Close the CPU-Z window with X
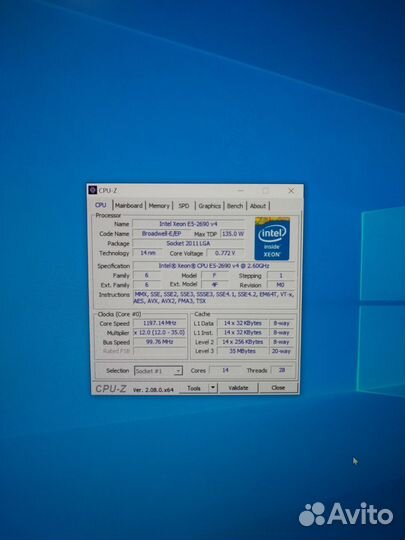The height and width of the screenshot is (540, 405). 291,190
